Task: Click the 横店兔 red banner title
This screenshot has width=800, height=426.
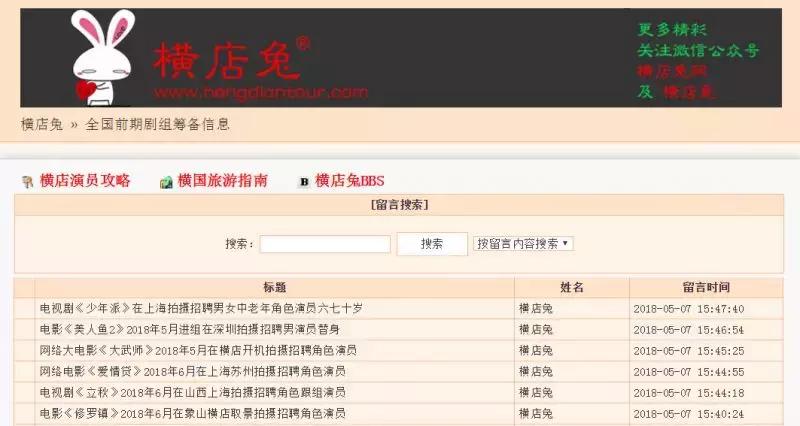Action: point(226,61)
